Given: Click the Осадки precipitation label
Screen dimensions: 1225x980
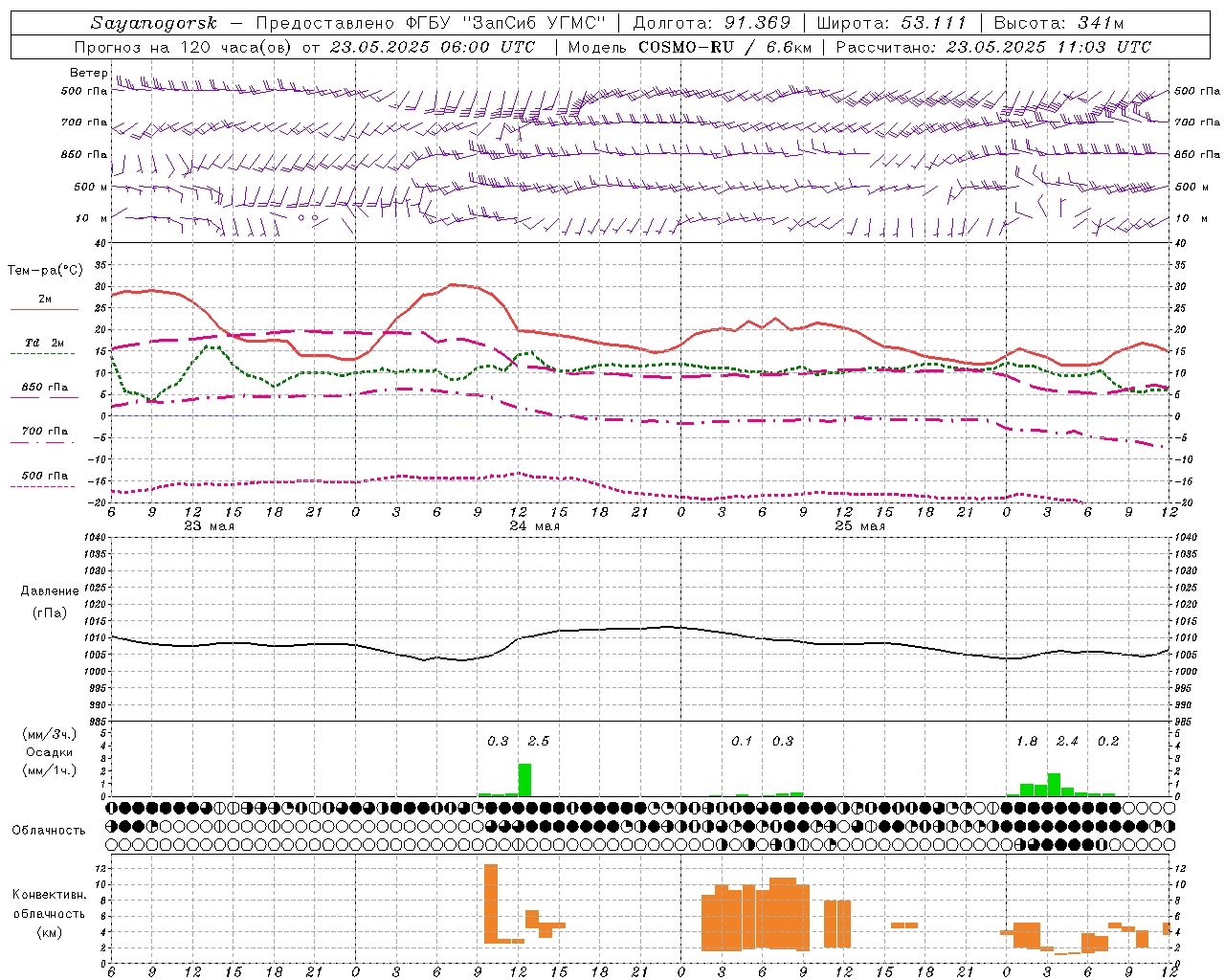Looking at the screenshot, I should point(50,752).
